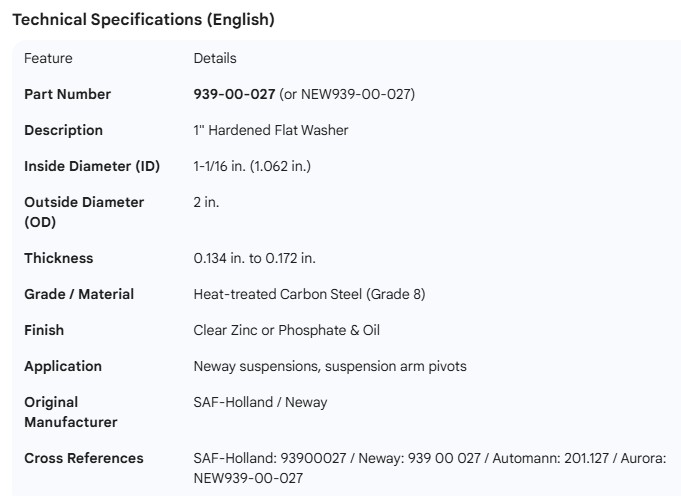The width and height of the screenshot is (681, 498).
Task: Click the 1-1/16 in. (1.062 in.) value
Action: (x=252, y=166)
